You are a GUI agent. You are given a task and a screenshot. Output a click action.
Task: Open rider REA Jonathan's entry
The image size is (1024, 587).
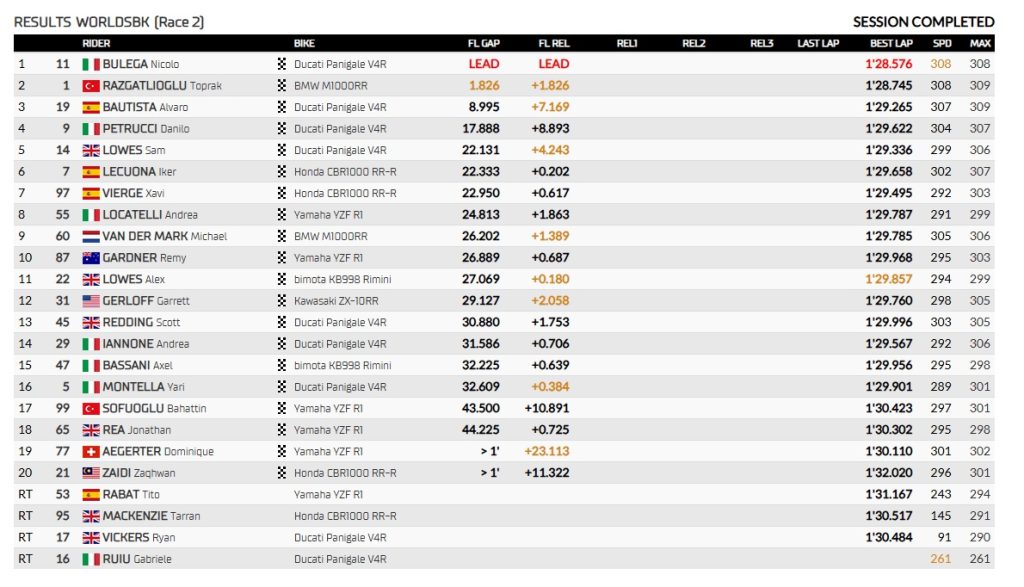click(136, 430)
